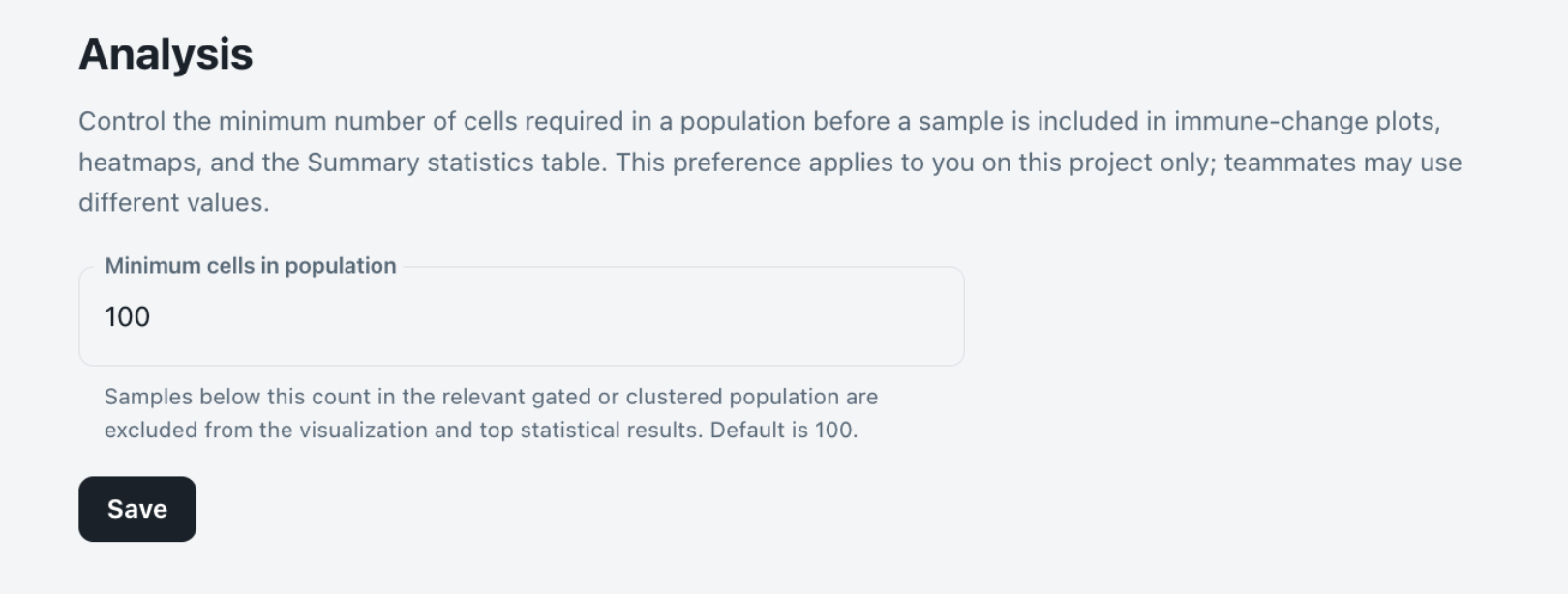The image size is (1568, 594).
Task: Click the word heatmaps in the description
Action: click(139, 163)
